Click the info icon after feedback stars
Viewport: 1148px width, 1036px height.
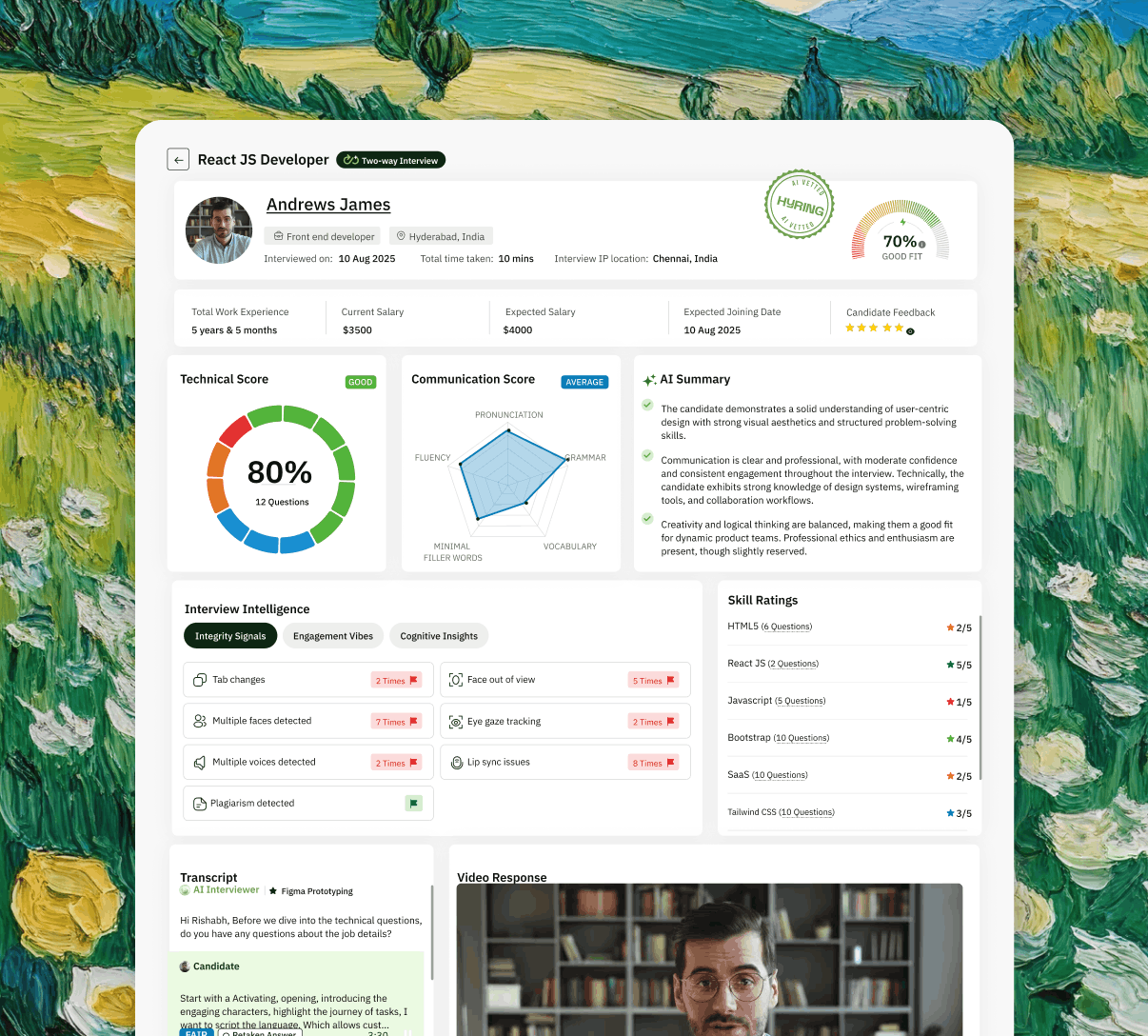(x=910, y=331)
